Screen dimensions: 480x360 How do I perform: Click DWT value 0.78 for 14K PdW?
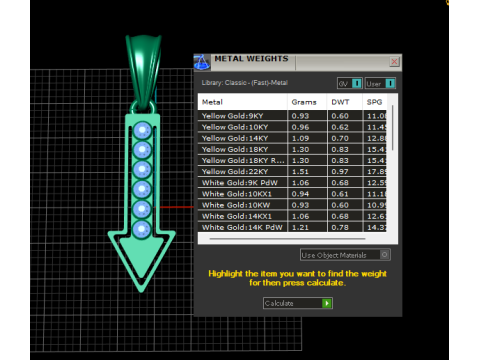pos(340,227)
